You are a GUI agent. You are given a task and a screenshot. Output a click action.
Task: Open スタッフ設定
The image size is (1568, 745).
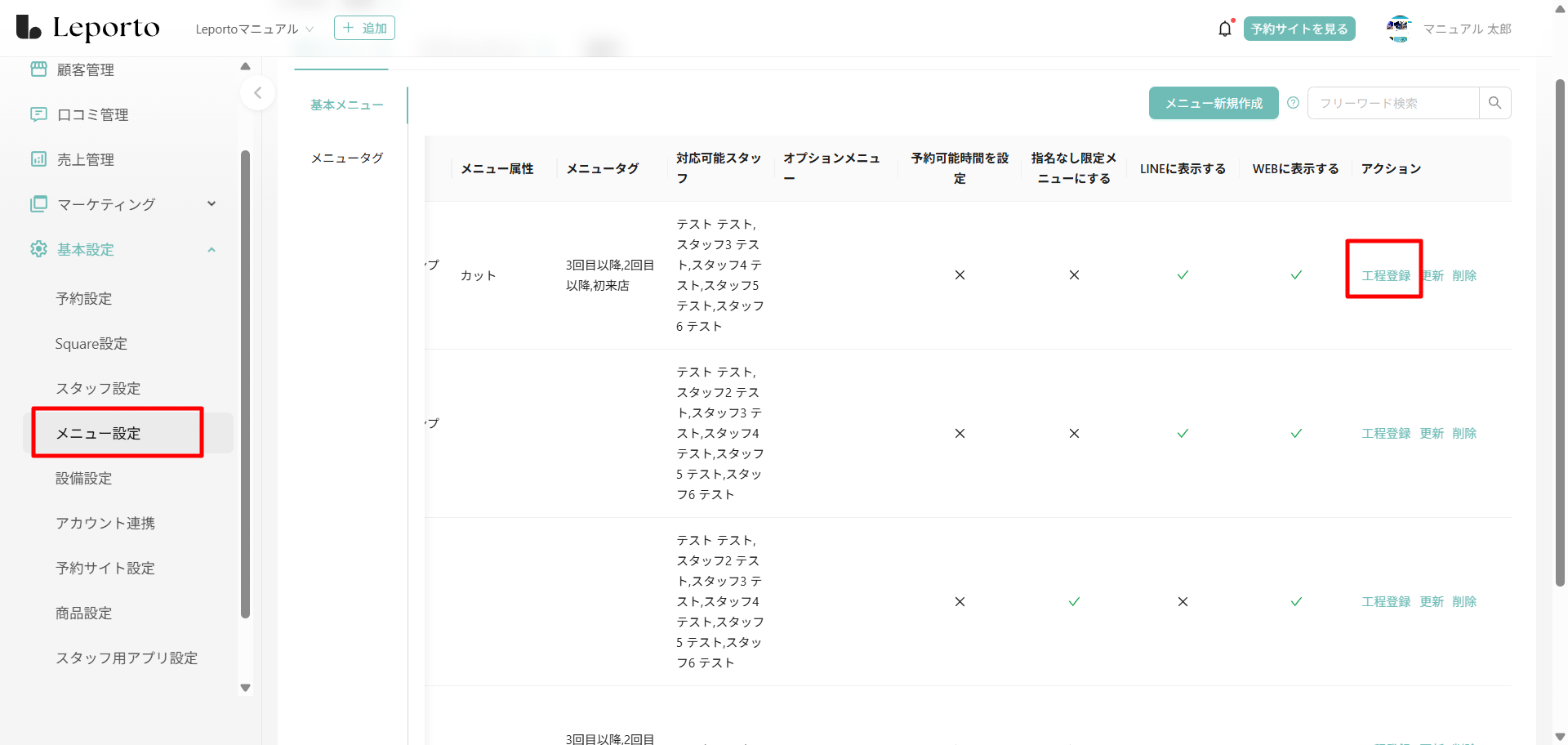98,388
